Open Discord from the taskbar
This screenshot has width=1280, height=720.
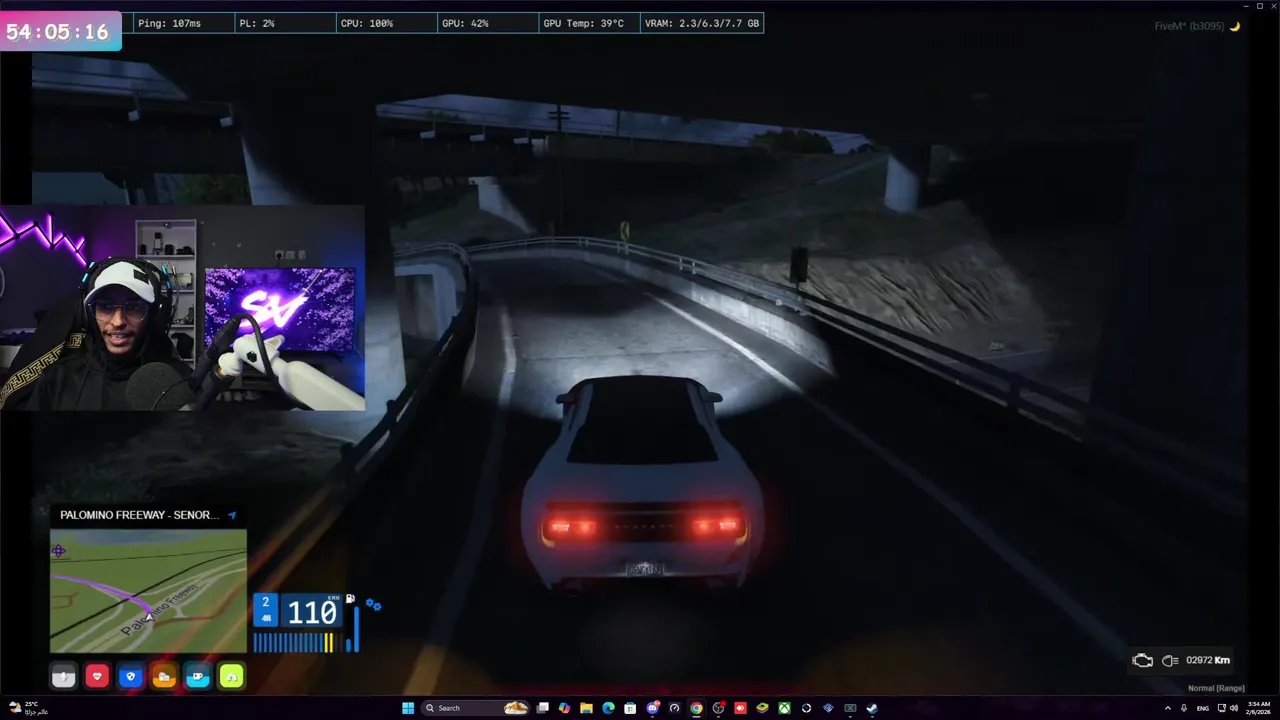[x=653, y=708]
